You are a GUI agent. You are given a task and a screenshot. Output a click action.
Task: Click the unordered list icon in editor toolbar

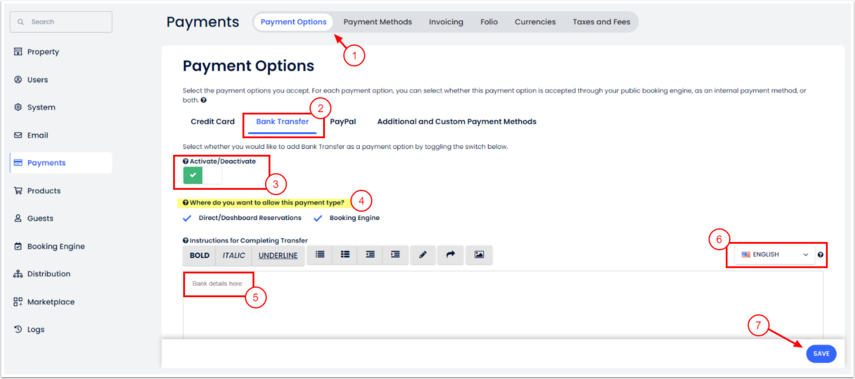(x=345, y=255)
